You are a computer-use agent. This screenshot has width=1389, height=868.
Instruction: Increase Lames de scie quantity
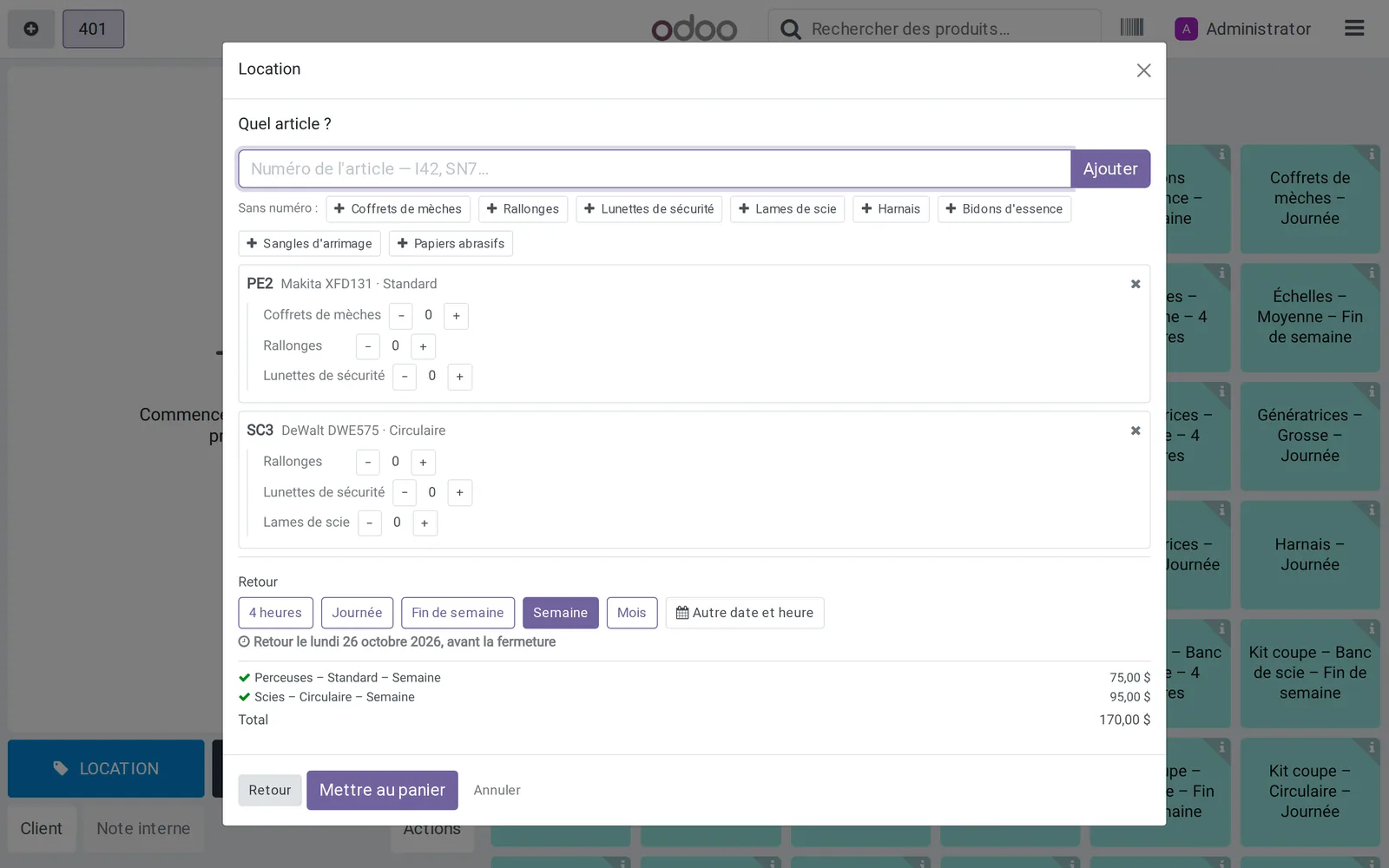tap(425, 523)
